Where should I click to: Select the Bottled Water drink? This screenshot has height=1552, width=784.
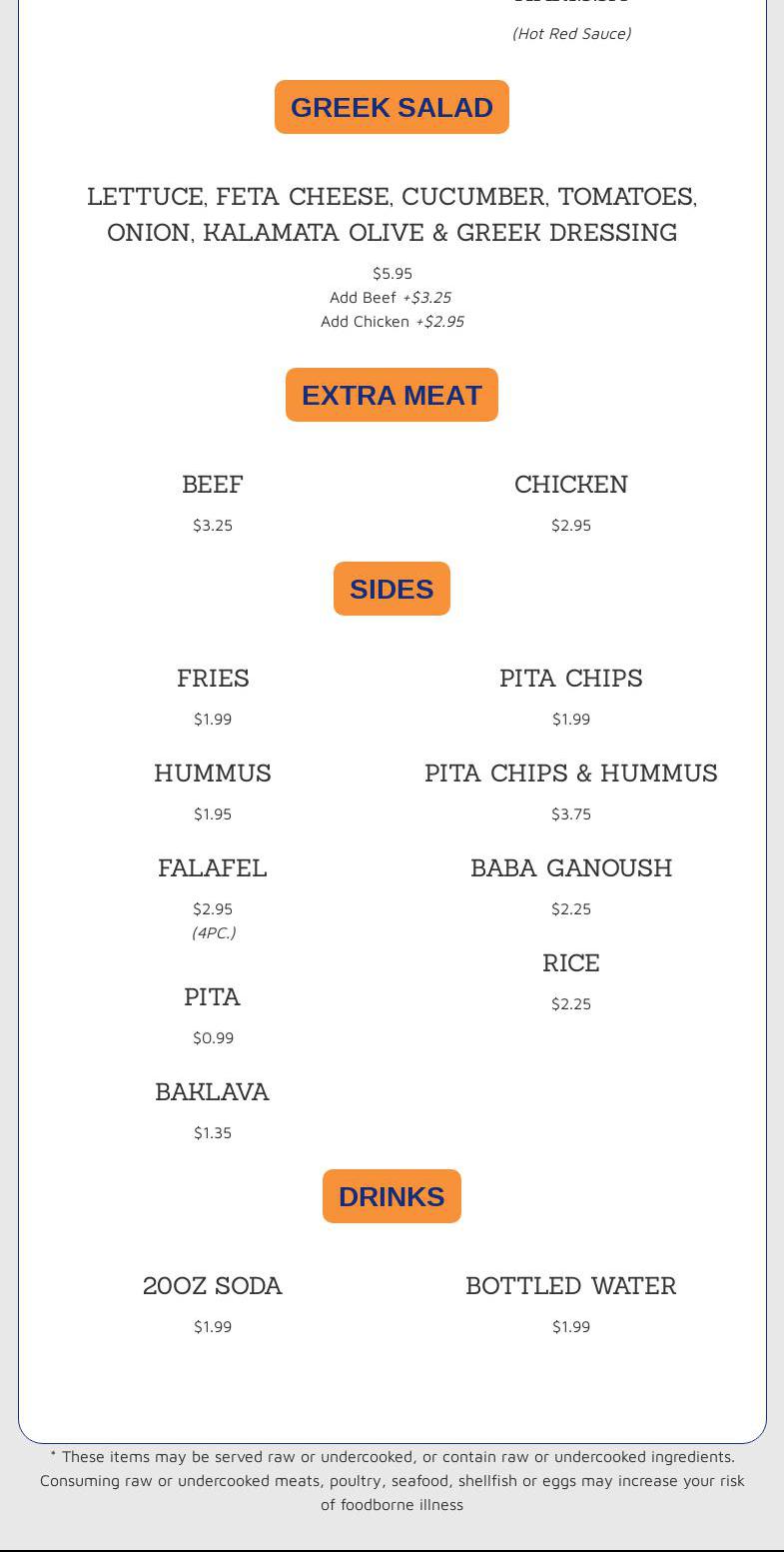571,1286
